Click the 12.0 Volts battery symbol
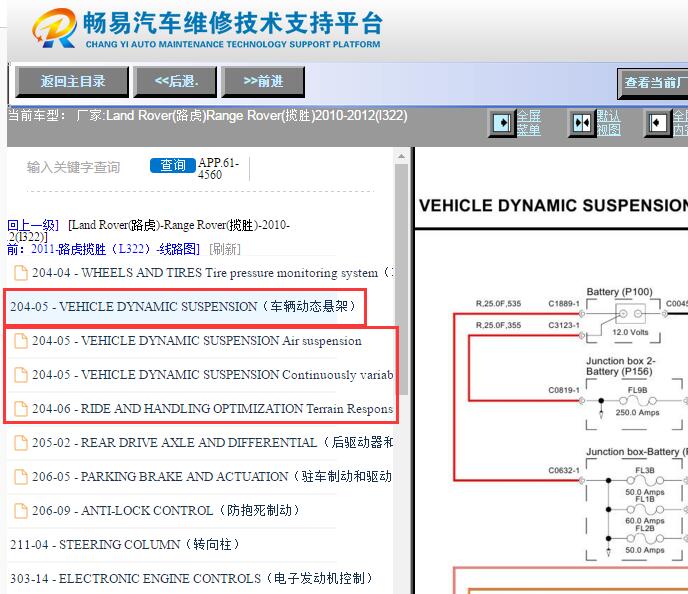Image resolution: width=688 pixels, height=594 pixels. (x=631, y=314)
